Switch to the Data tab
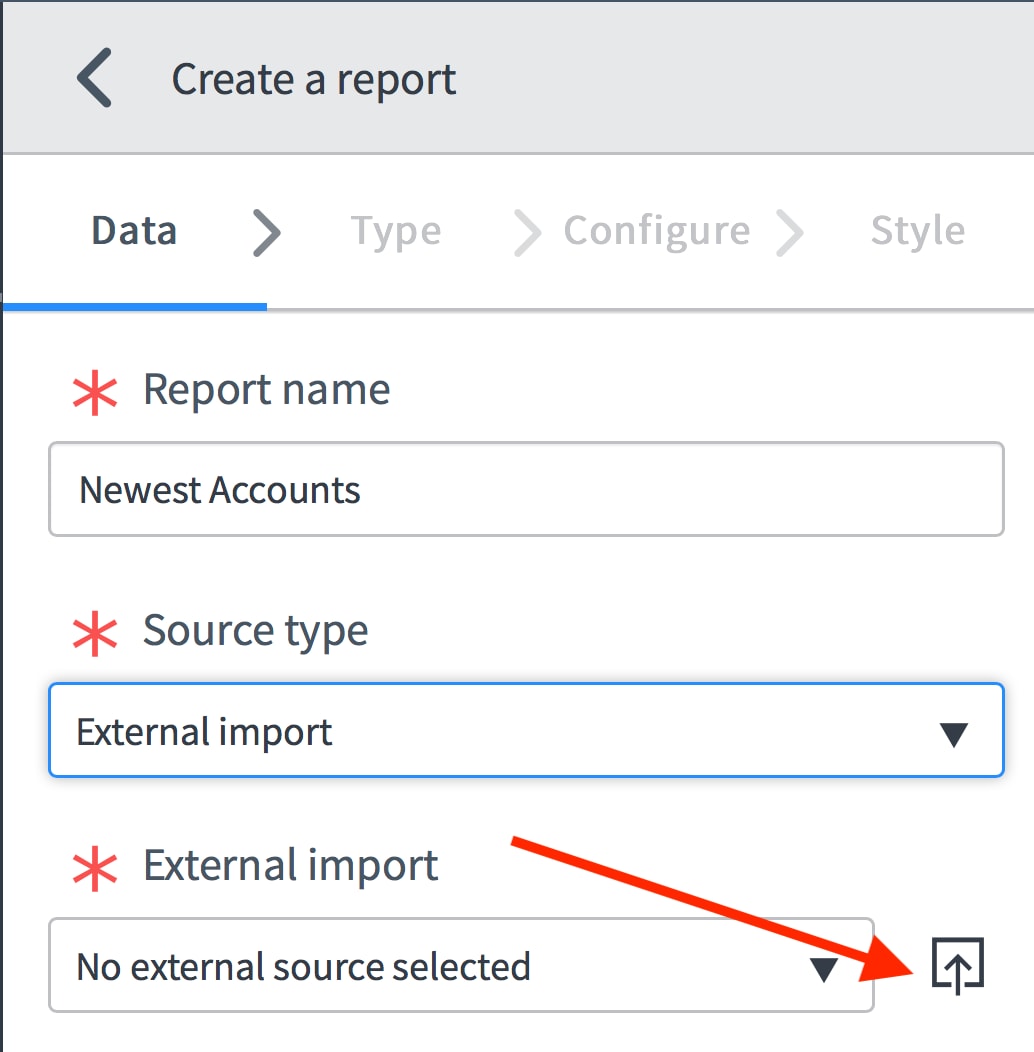 point(134,231)
